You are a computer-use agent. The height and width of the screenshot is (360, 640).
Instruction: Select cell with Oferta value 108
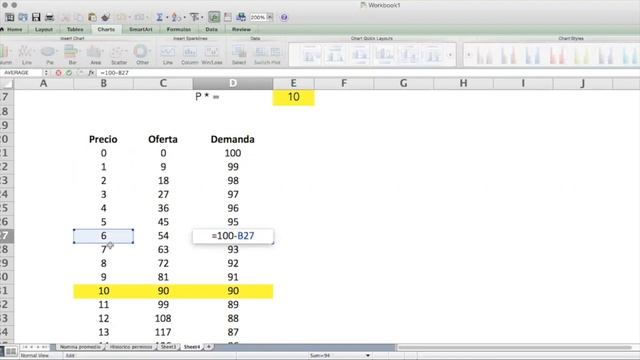(x=163, y=318)
